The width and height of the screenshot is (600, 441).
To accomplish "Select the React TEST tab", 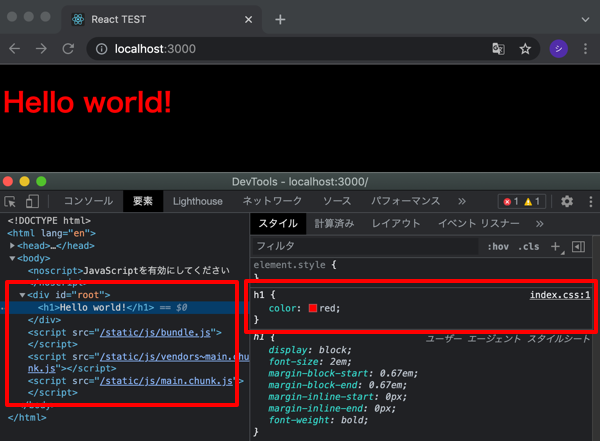I will pyautogui.click(x=161, y=20).
